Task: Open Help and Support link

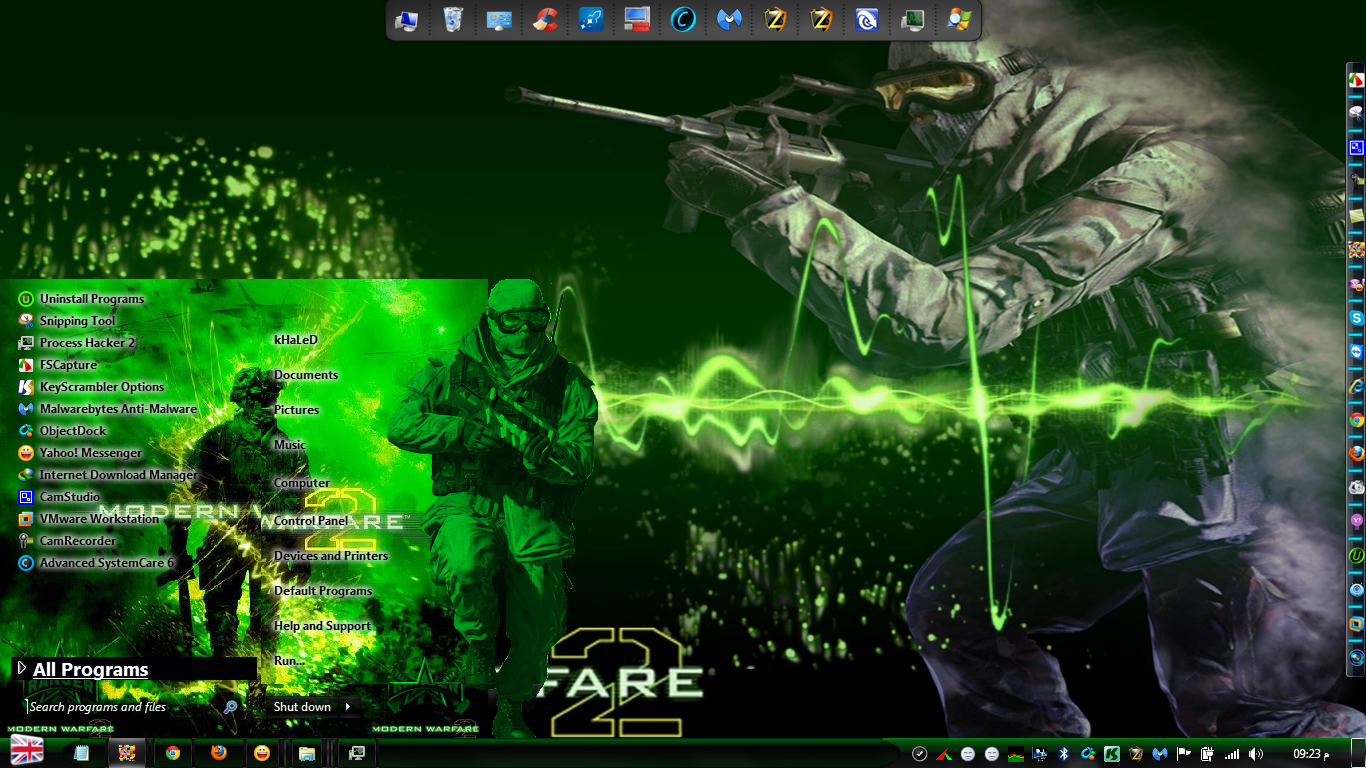Action: pos(322,626)
